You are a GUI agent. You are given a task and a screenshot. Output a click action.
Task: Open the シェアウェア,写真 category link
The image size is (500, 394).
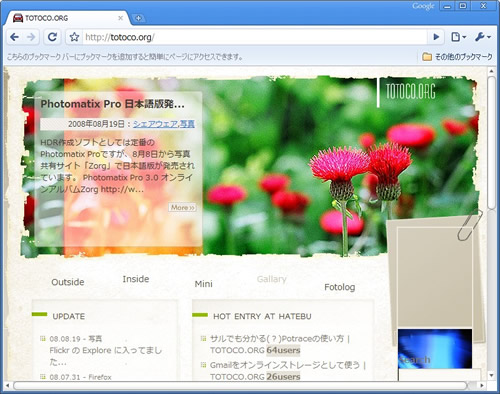coord(164,124)
